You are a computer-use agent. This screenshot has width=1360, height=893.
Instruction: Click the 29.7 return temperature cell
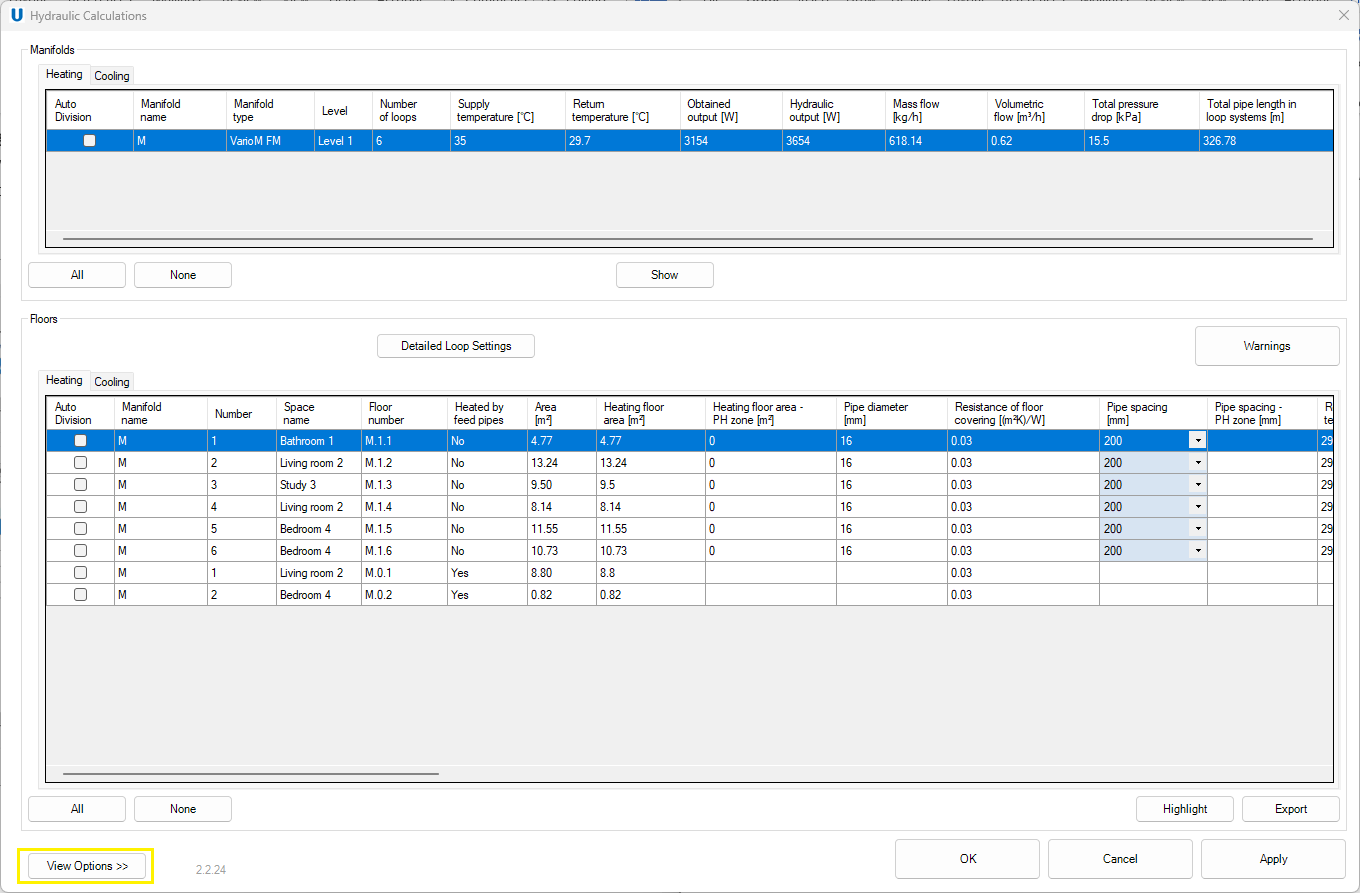623,141
